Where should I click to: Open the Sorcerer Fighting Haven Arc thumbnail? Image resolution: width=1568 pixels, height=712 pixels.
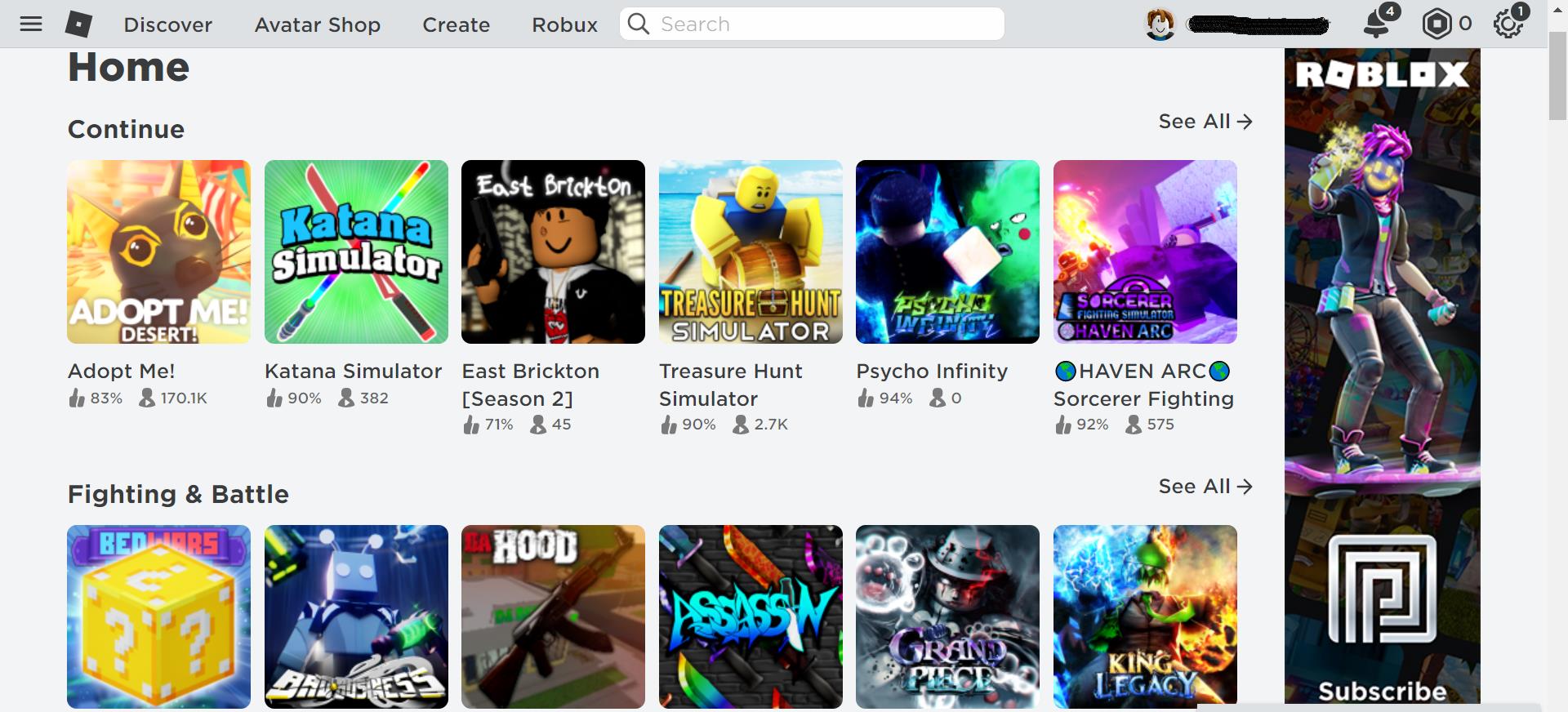pyautogui.click(x=1145, y=251)
